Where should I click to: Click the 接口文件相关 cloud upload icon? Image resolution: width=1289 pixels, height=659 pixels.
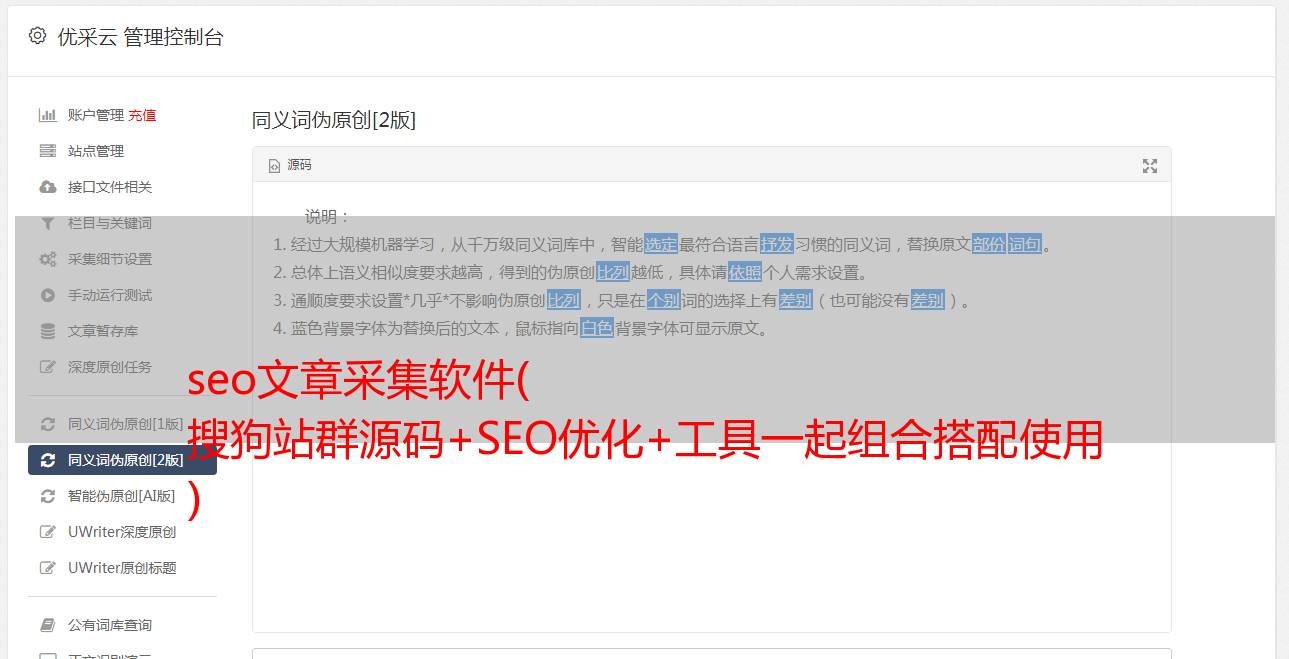47,187
